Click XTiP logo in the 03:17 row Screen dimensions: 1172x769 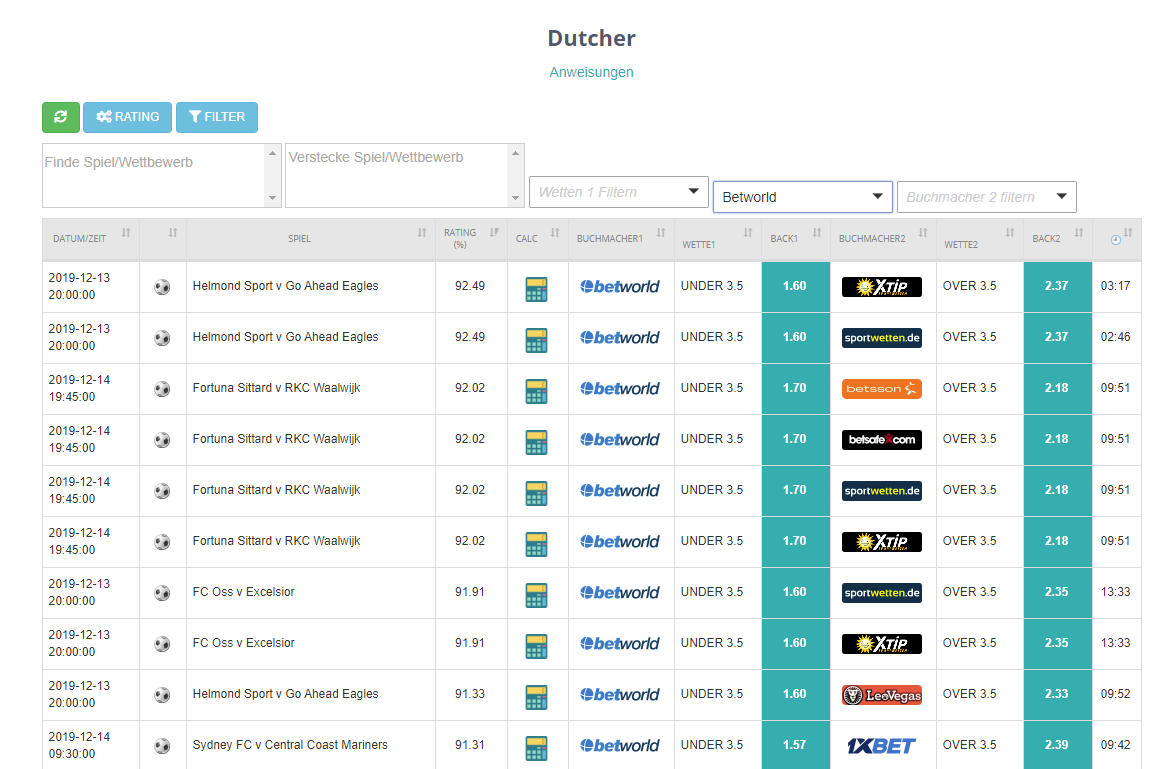point(881,287)
